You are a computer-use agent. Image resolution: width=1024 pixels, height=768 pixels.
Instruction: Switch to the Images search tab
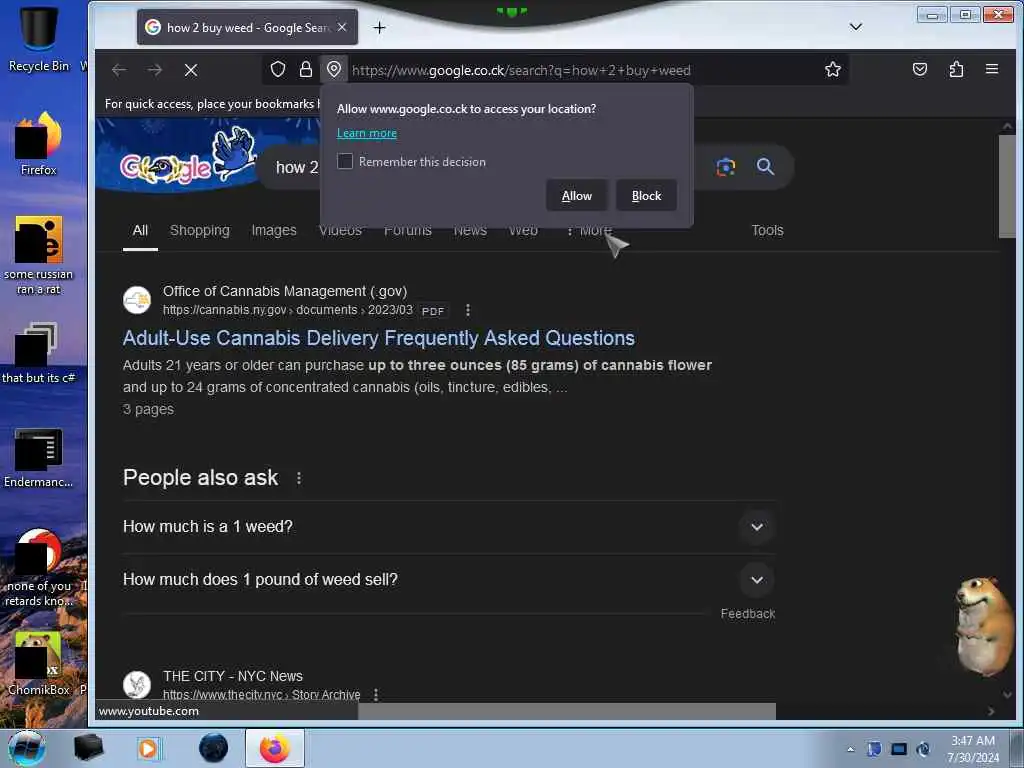(x=274, y=231)
